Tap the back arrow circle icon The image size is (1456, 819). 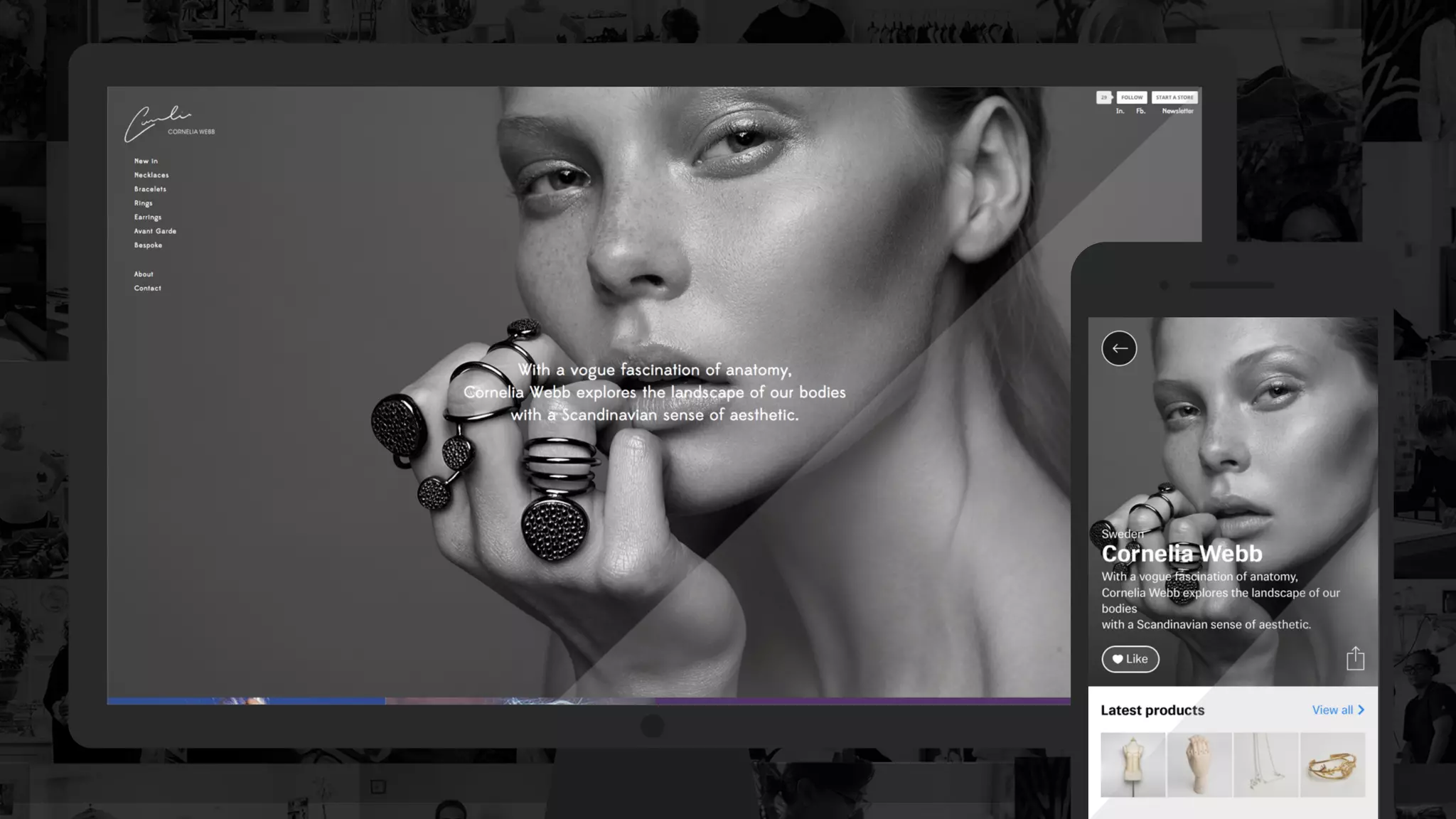(1119, 348)
